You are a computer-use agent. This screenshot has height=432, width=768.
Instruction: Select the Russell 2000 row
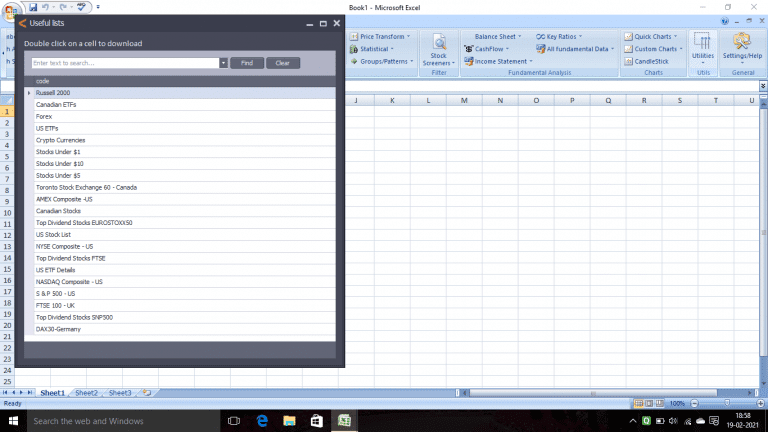tap(185, 93)
